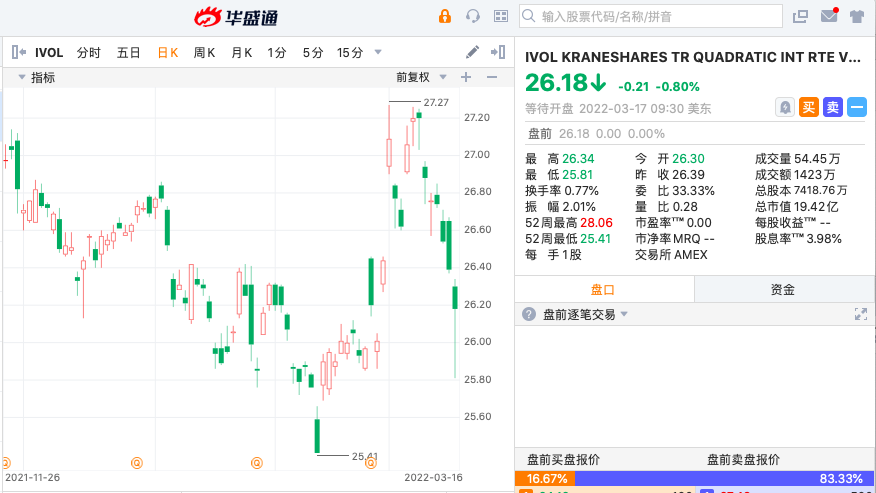Click the 卖 sell button
This screenshot has width=876, height=493.
832,107
